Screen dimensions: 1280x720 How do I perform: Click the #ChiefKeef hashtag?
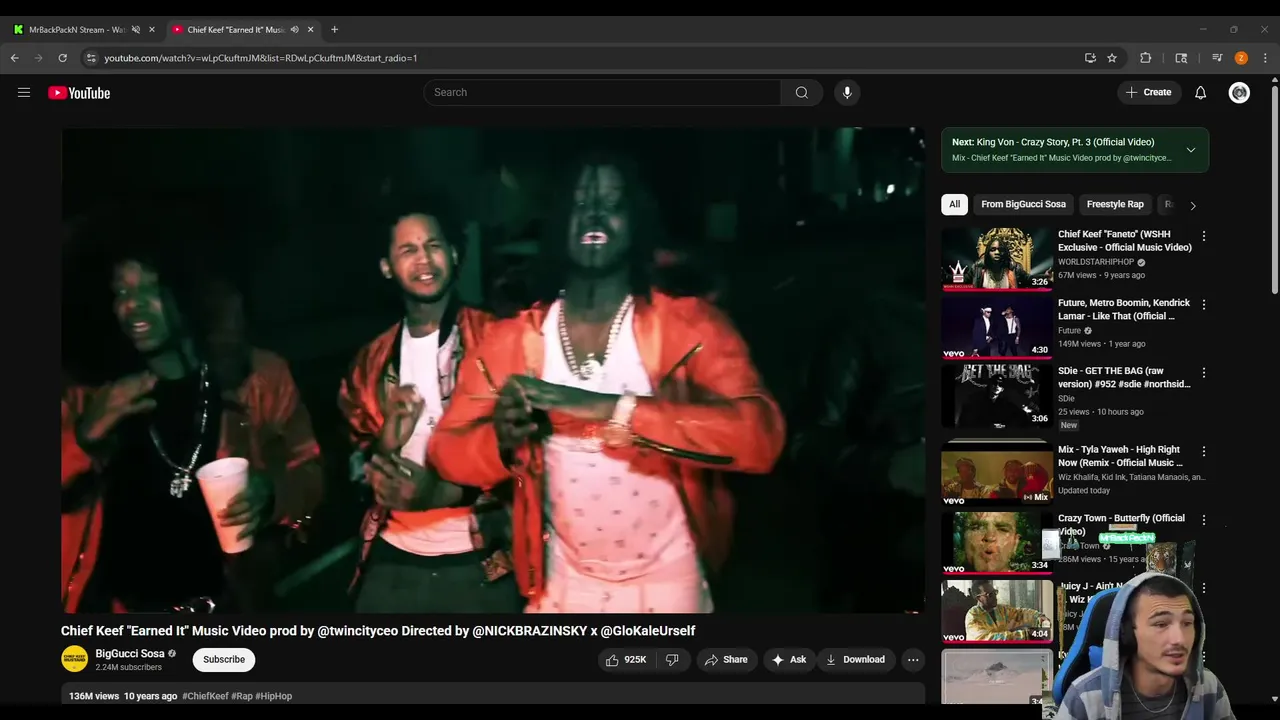tap(205, 696)
